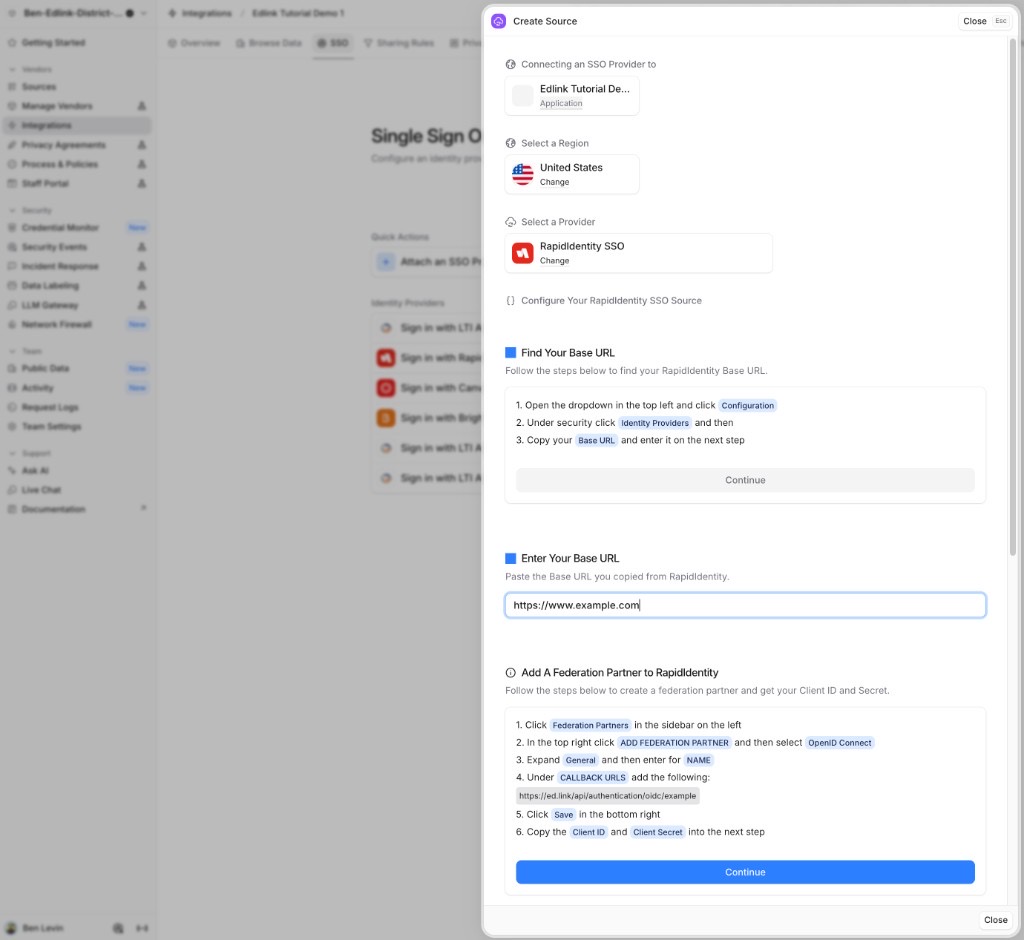Click the Edlink Tutorial Demo 1 breadcrumb
1024x940 pixels.
pyautogui.click(x=298, y=13)
